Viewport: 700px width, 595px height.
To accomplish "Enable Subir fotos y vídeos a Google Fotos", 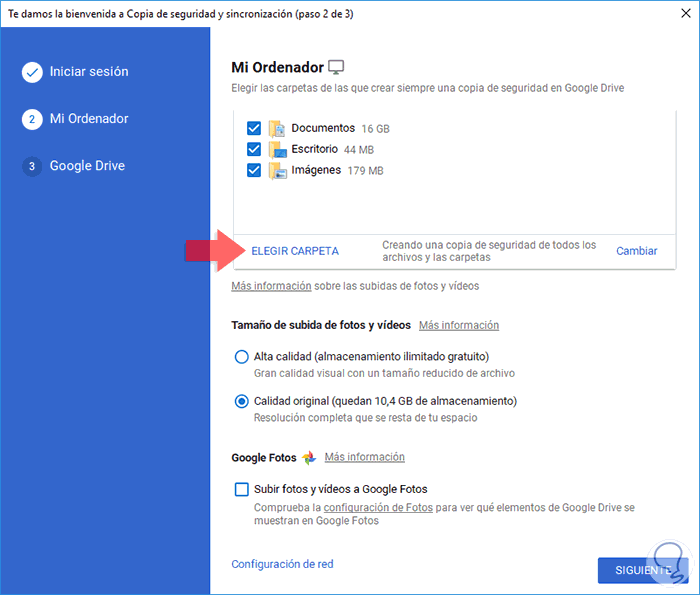I will (x=242, y=489).
